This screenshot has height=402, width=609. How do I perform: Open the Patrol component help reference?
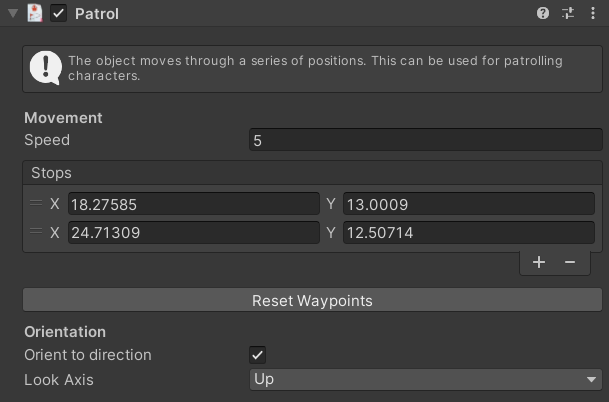(543, 13)
